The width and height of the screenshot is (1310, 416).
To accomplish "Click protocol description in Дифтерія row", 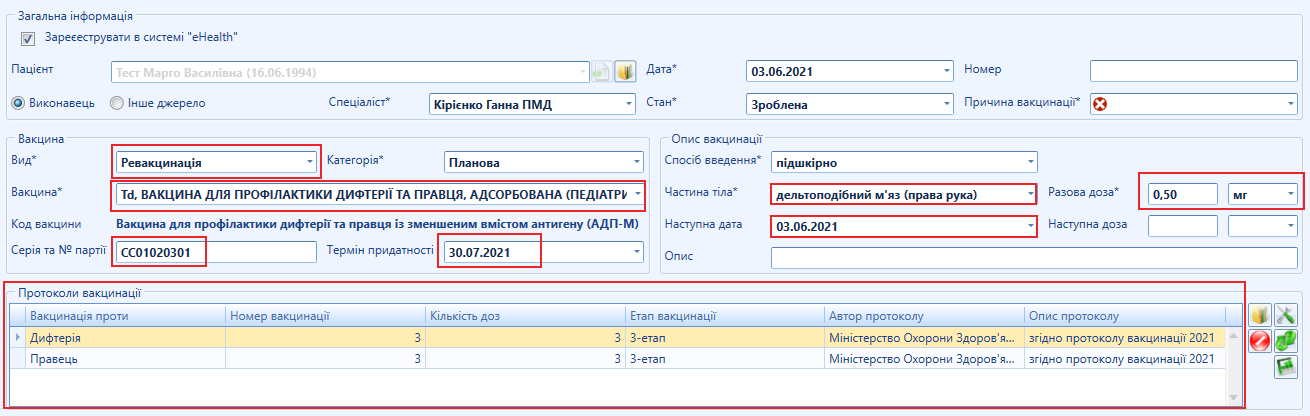I will [1125, 337].
